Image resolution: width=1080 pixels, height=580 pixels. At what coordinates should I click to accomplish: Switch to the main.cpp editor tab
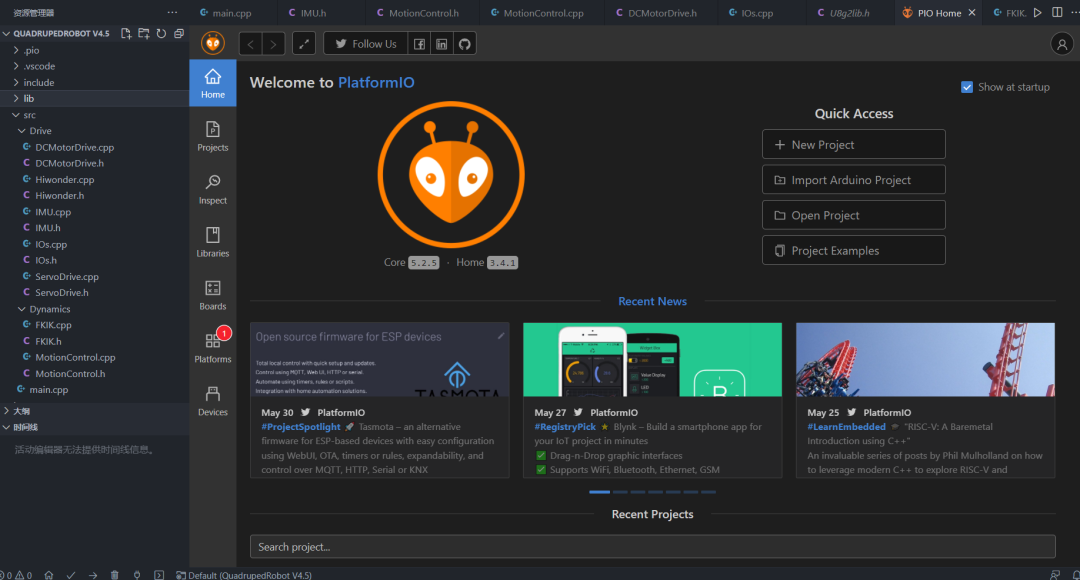coord(232,12)
